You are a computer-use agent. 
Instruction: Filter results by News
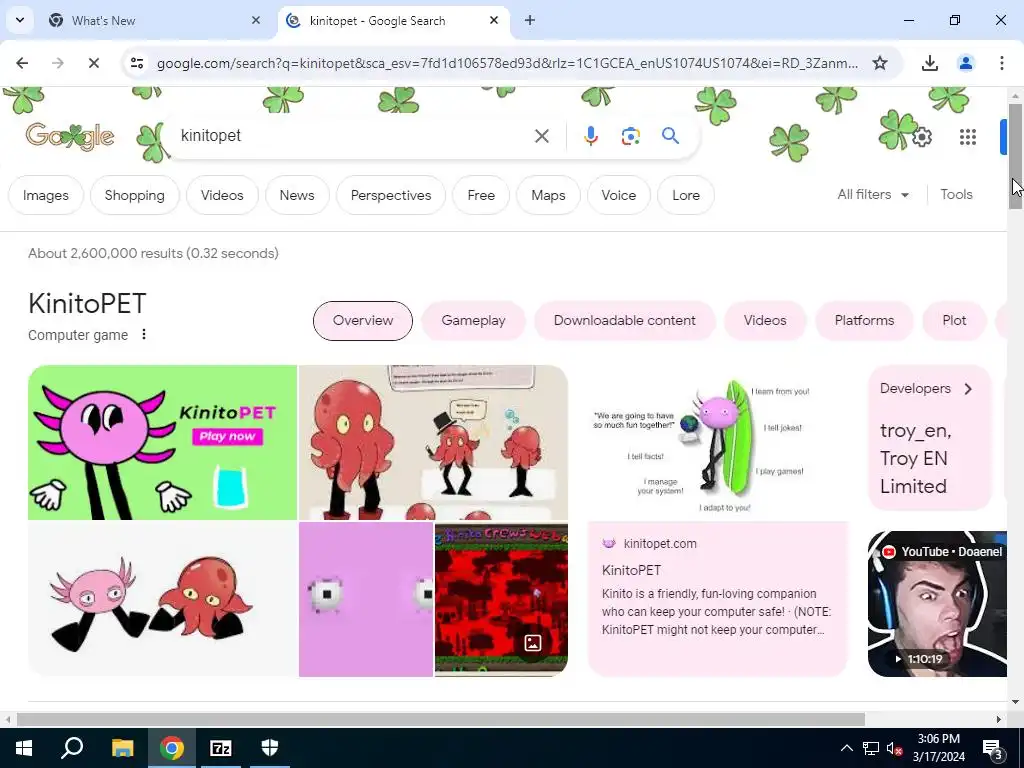296,195
